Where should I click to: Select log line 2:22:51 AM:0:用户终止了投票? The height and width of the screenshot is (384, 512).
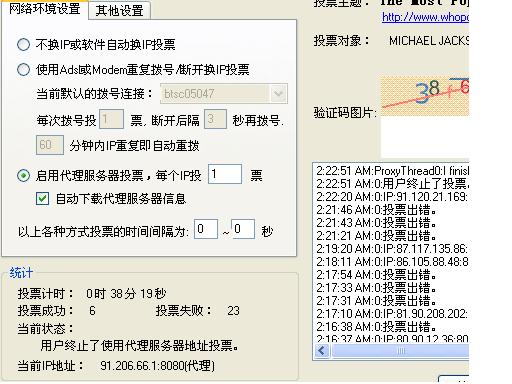click(392, 184)
